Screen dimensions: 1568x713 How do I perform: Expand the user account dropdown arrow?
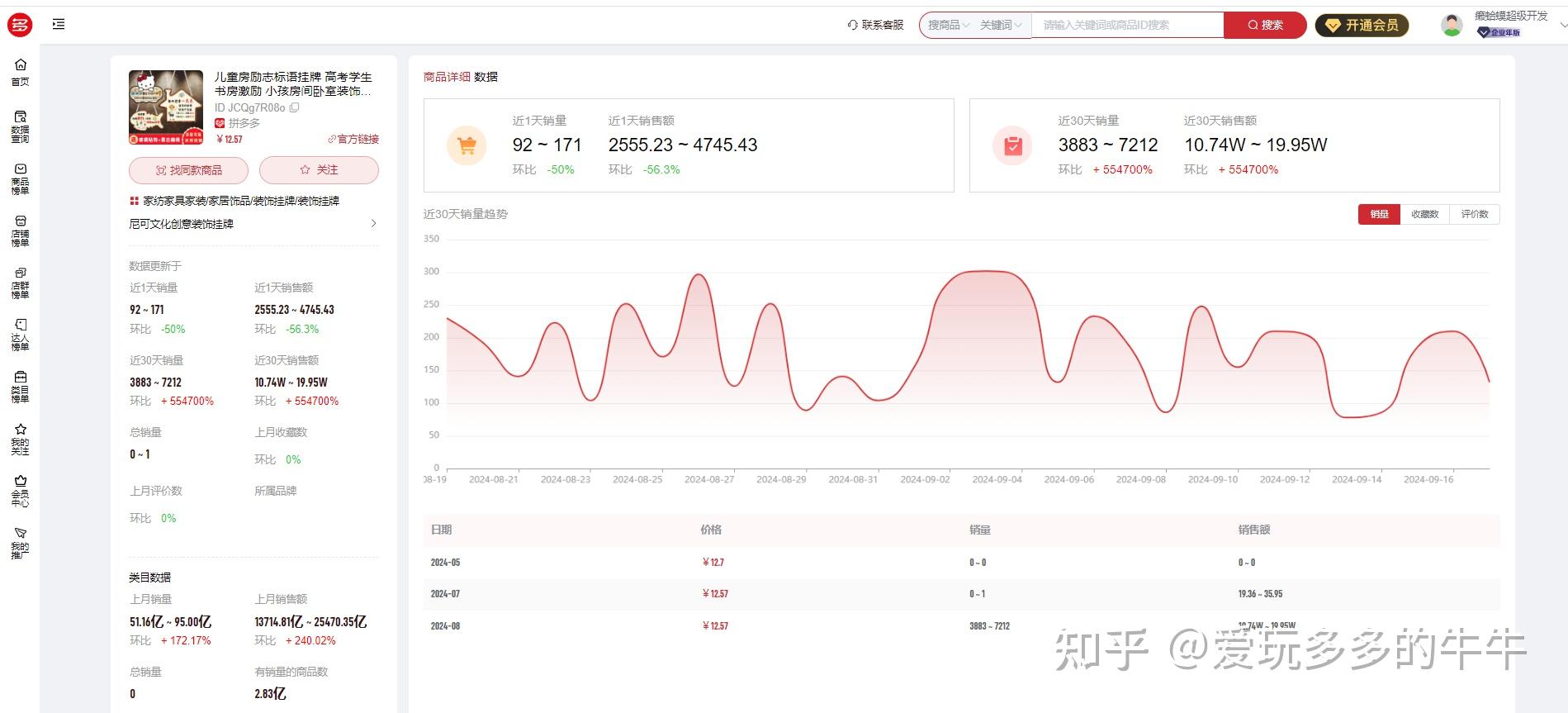tap(1562, 25)
